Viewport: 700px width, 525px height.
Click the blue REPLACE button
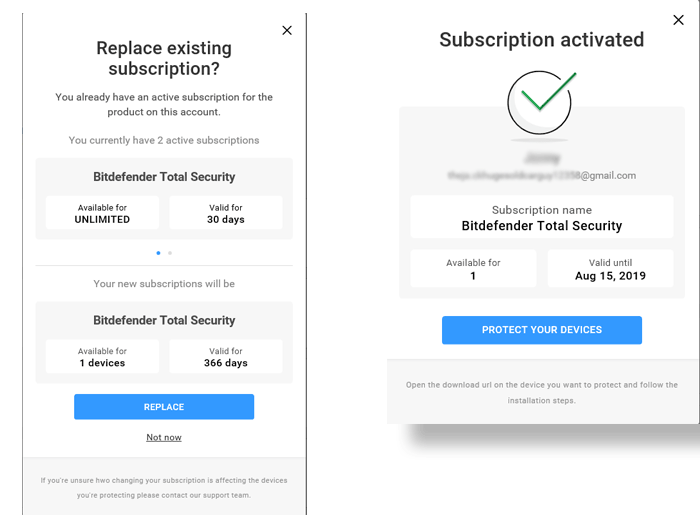pyautogui.click(x=164, y=407)
